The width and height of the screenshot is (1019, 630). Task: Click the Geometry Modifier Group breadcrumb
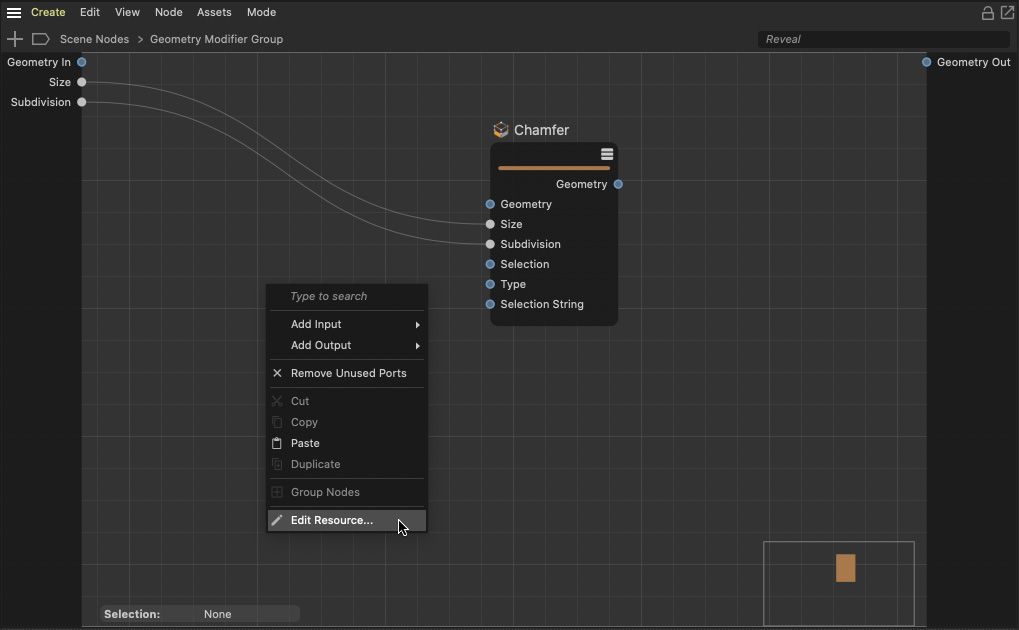coord(216,39)
